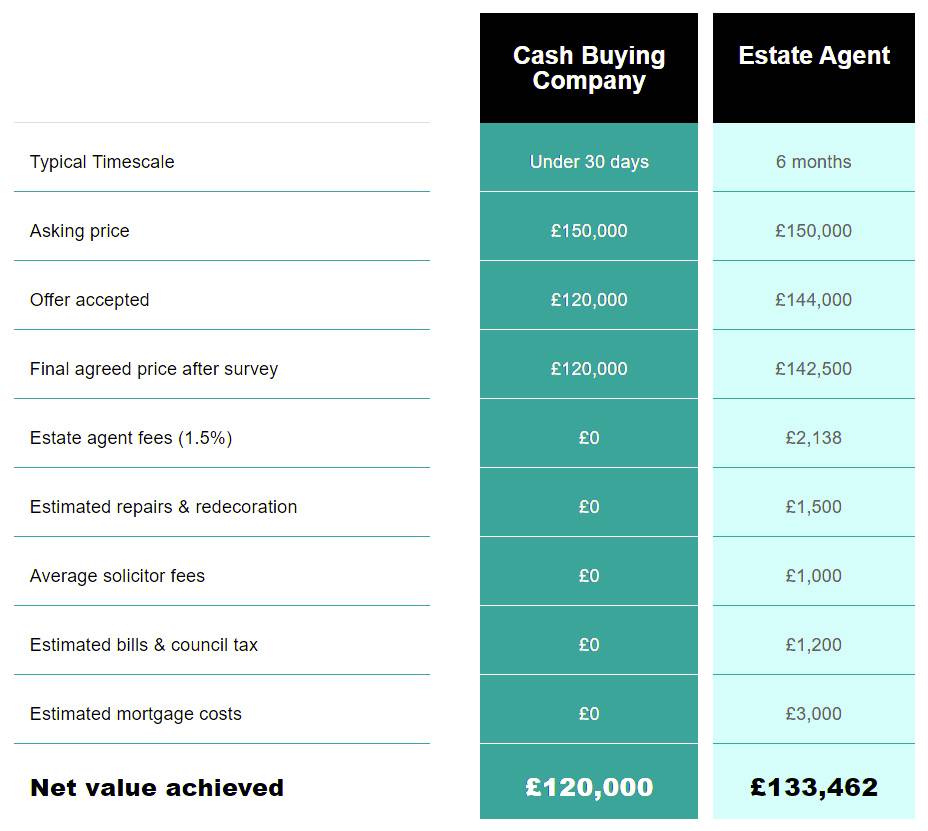
Task: Click the Net value achieved heading
Action: click(157, 788)
